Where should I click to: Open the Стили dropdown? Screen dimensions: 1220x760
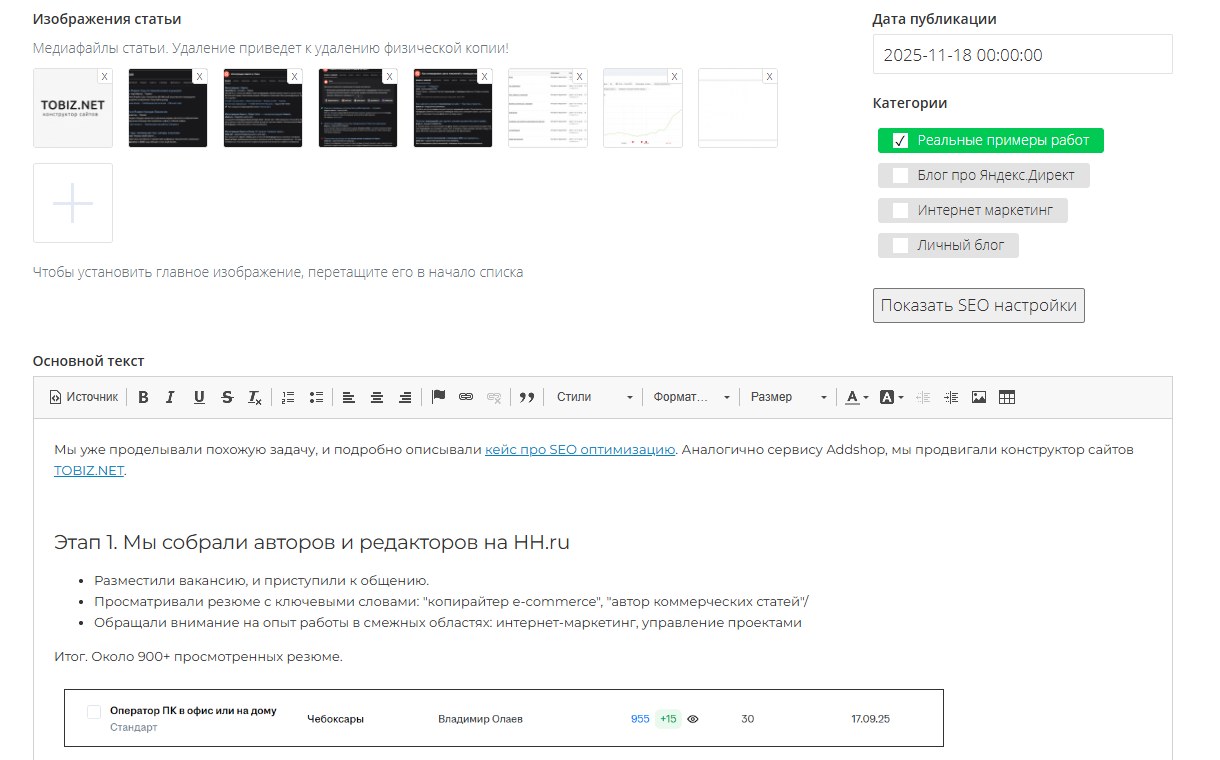click(594, 397)
